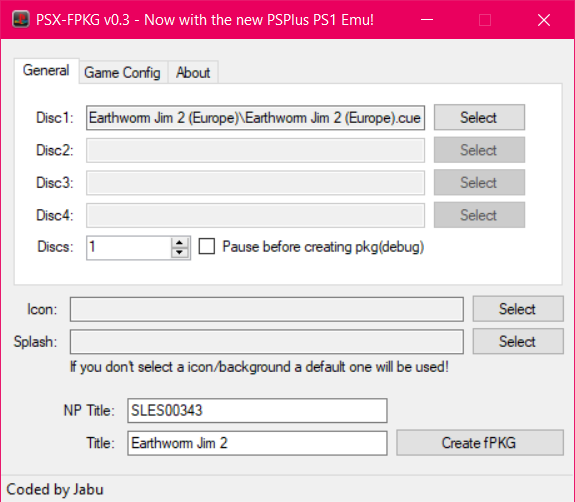The height and width of the screenshot is (502, 575).
Task: Click the Discs number field
Action: [x=129, y=248]
